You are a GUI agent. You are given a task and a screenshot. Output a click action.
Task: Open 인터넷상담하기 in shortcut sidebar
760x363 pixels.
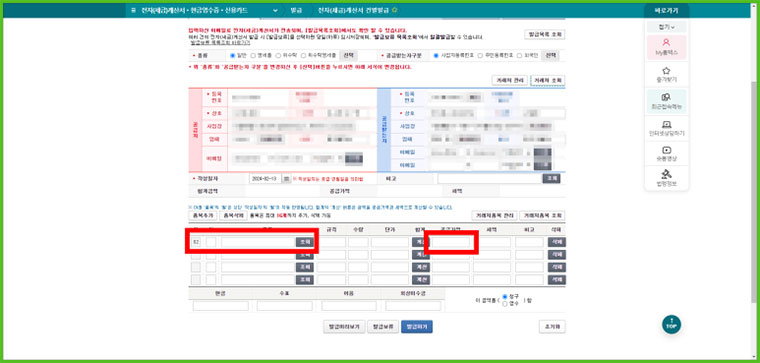click(666, 128)
